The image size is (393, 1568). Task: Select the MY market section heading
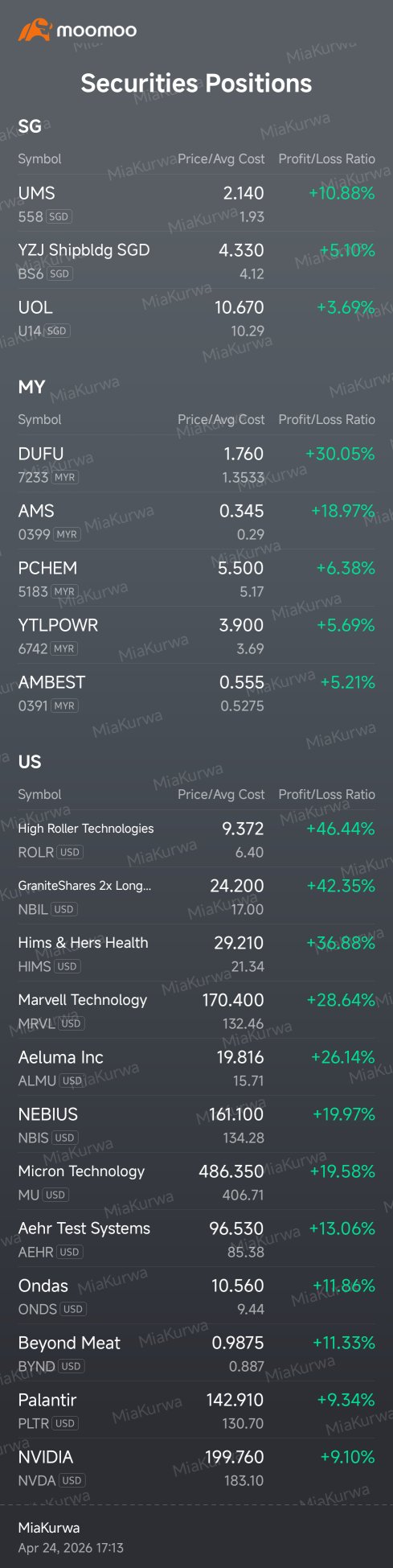(31, 387)
